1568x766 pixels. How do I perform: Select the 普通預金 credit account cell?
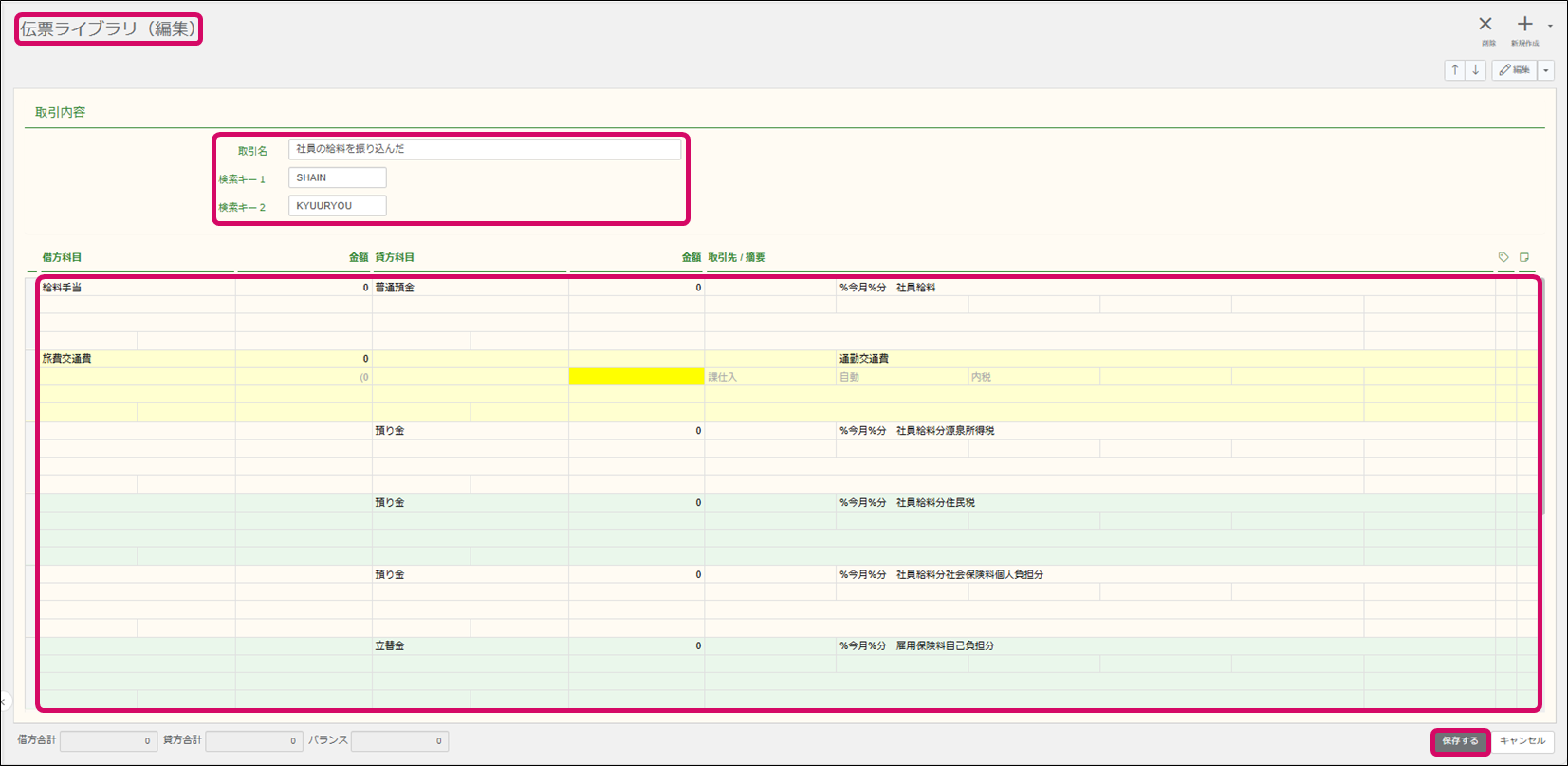click(x=470, y=288)
